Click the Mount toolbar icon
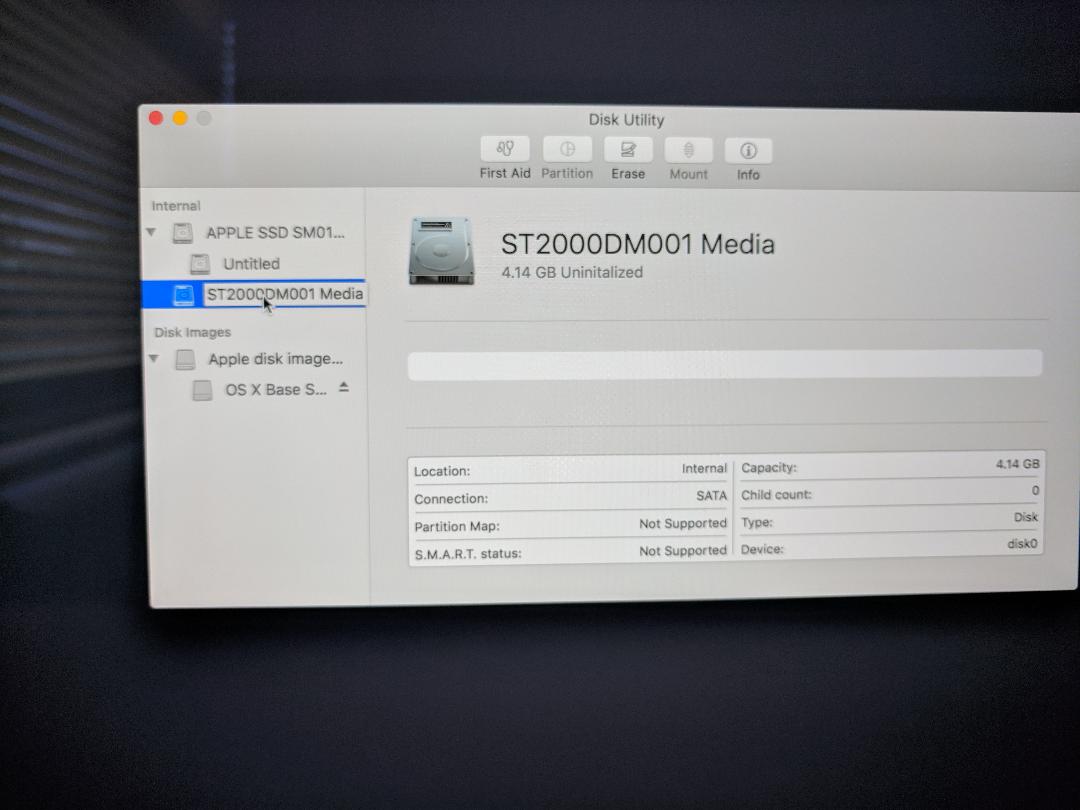Screen dimensions: 1080x810 coord(688,151)
